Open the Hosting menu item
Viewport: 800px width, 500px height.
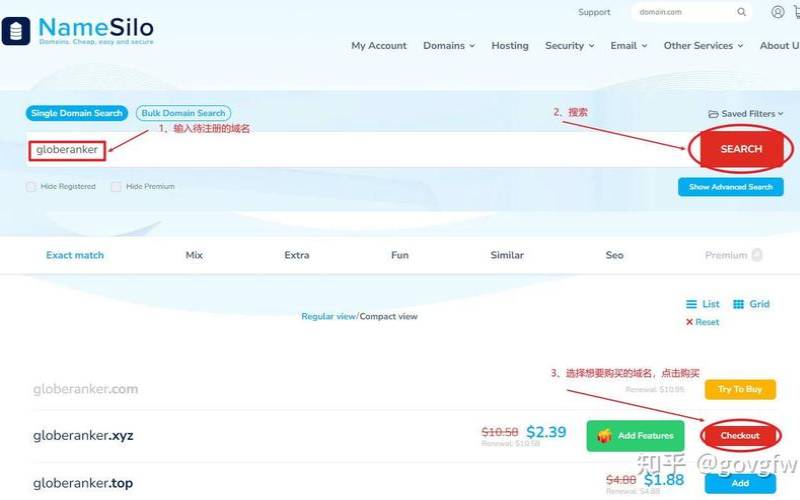click(510, 46)
